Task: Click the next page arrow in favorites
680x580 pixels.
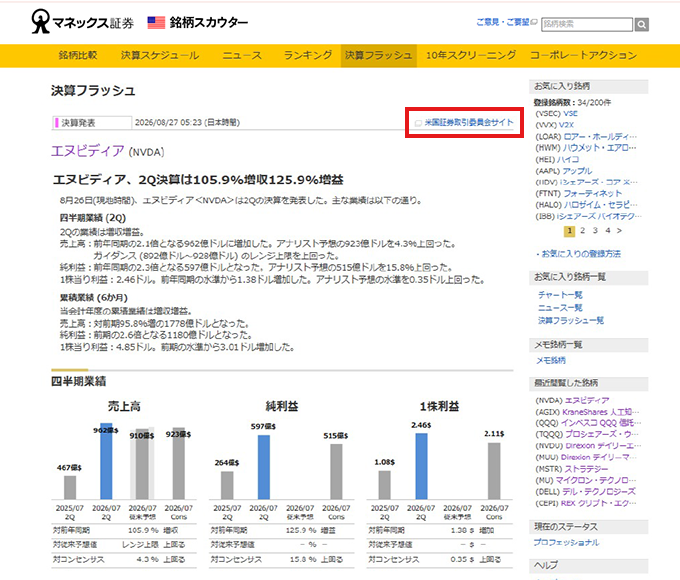Action: [619, 231]
